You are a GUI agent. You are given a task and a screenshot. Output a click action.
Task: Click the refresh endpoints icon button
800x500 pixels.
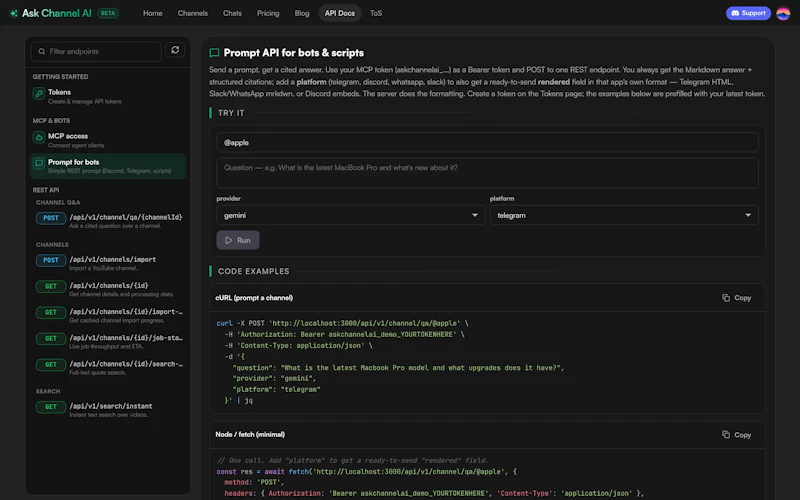click(x=175, y=50)
